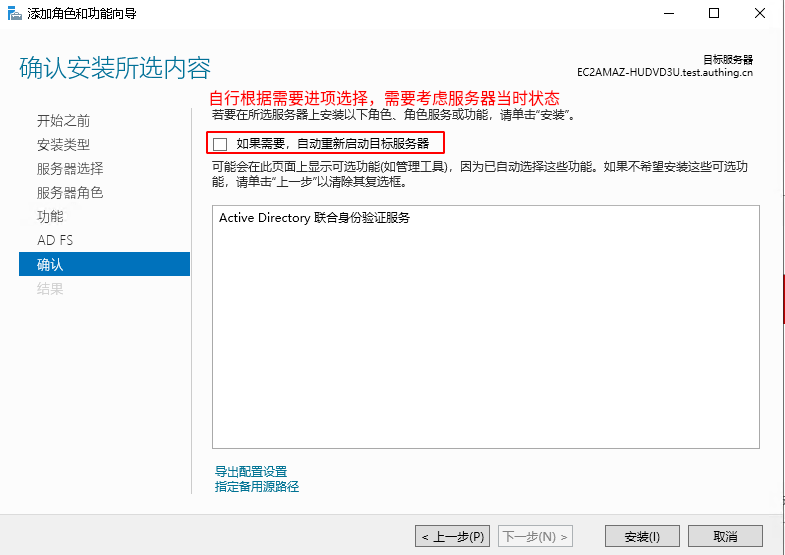The image size is (785, 555).
Task: Select the 开始之前 wizard step
Action: click(x=64, y=121)
